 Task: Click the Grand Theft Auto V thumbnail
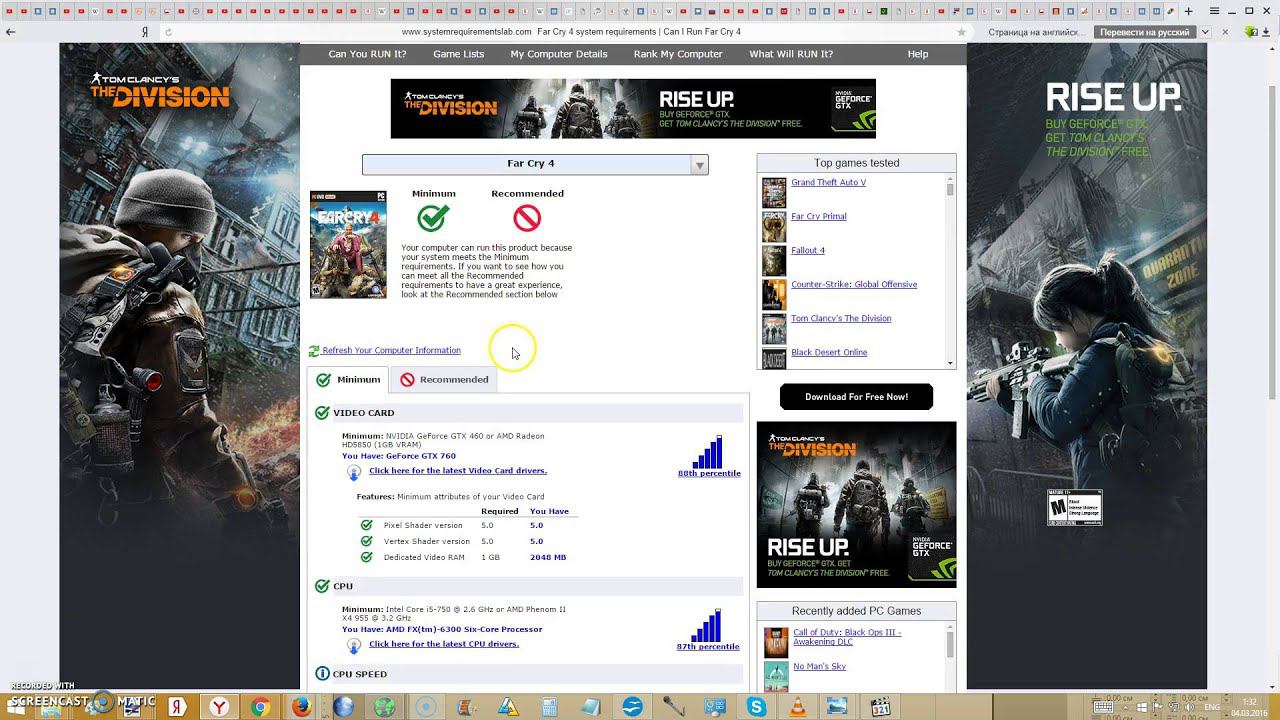coord(774,193)
